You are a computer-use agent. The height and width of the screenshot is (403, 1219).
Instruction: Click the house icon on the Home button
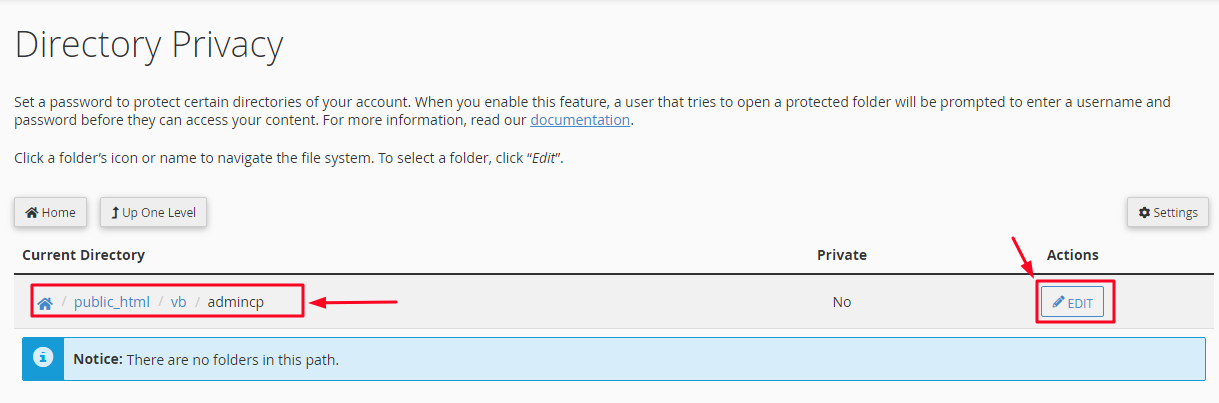click(32, 212)
